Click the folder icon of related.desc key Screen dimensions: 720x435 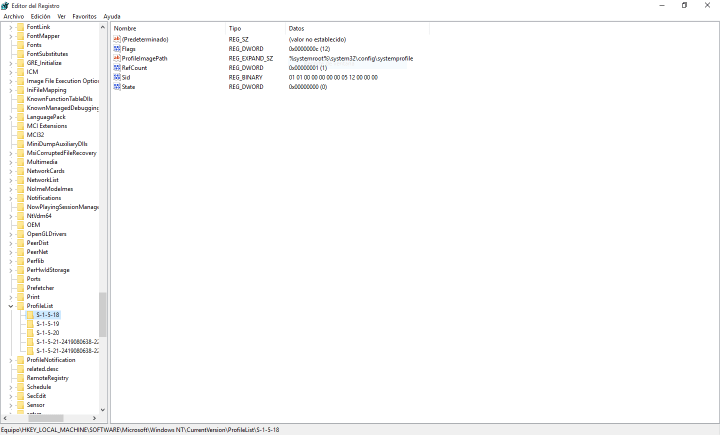20,369
